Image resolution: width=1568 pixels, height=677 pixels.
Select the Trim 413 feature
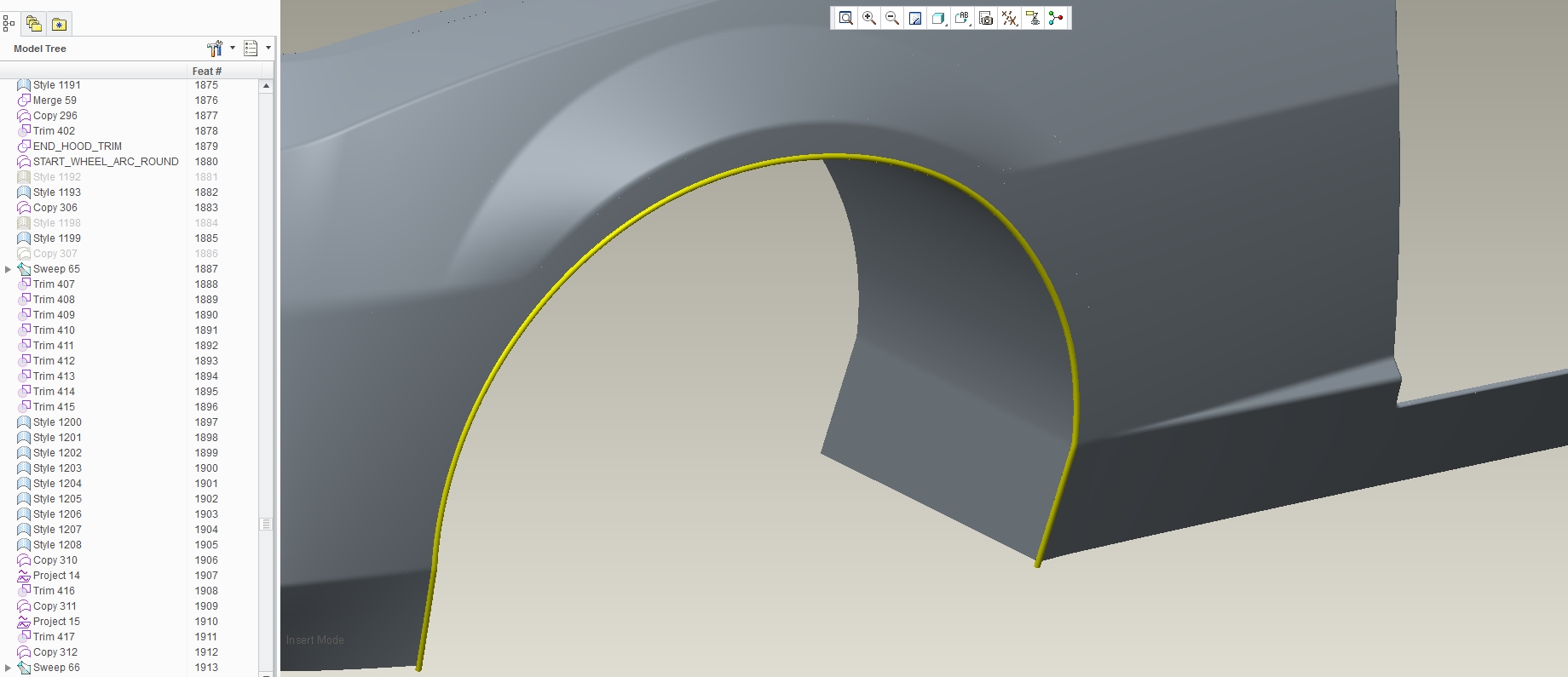click(x=54, y=376)
